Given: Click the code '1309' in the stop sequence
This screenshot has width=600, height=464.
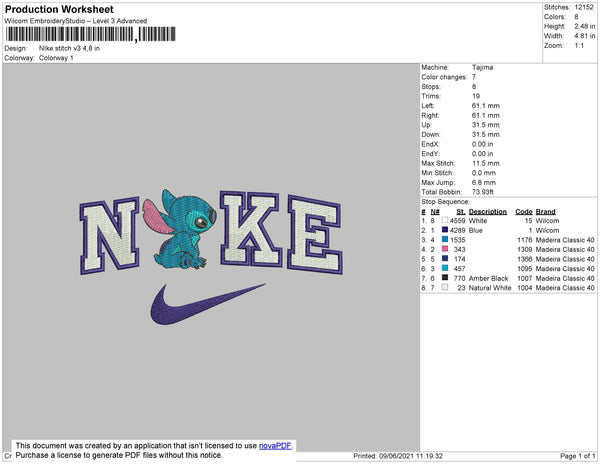Looking at the screenshot, I should [524, 249].
